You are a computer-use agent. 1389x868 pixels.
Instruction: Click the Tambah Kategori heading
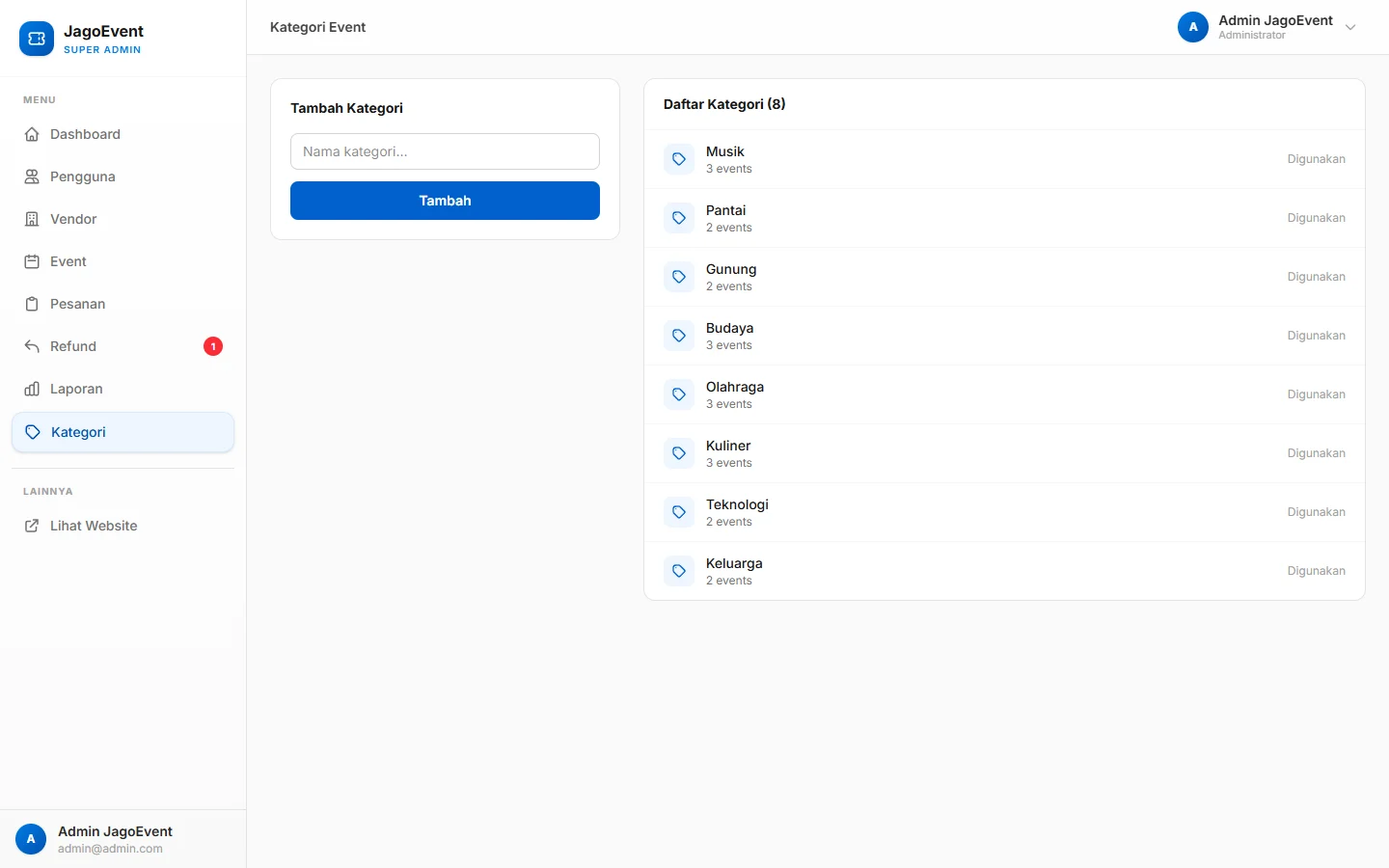(346, 108)
